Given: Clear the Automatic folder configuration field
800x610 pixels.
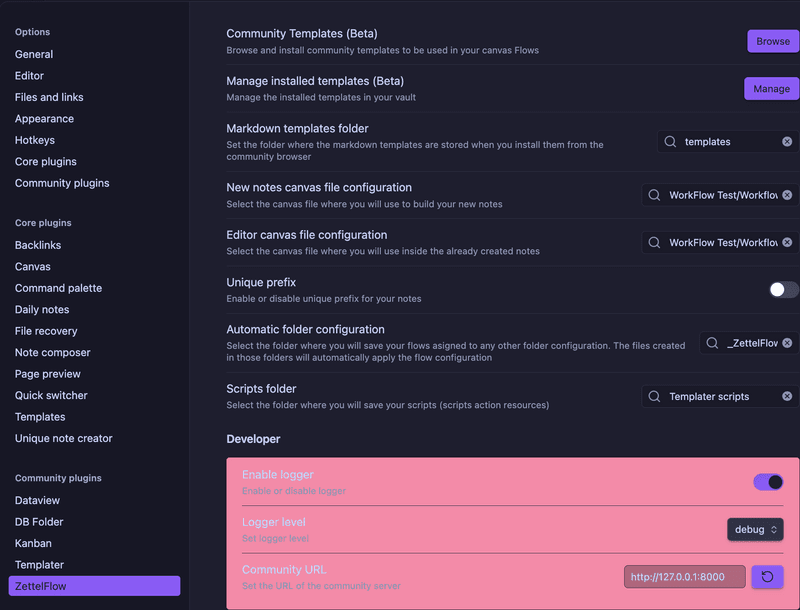Looking at the screenshot, I should pyautogui.click(x=787, y=344).
